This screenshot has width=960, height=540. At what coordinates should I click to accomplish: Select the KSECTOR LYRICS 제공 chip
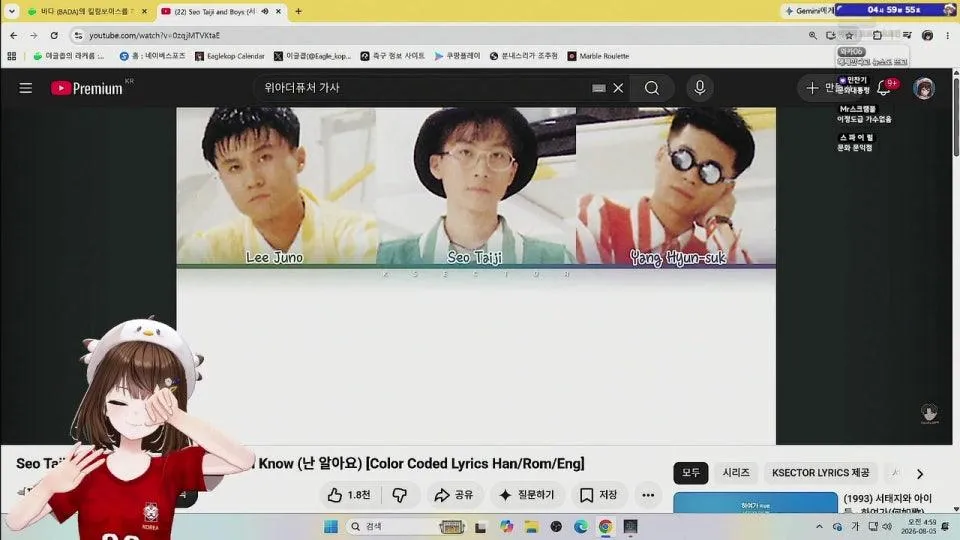(820, 473)
